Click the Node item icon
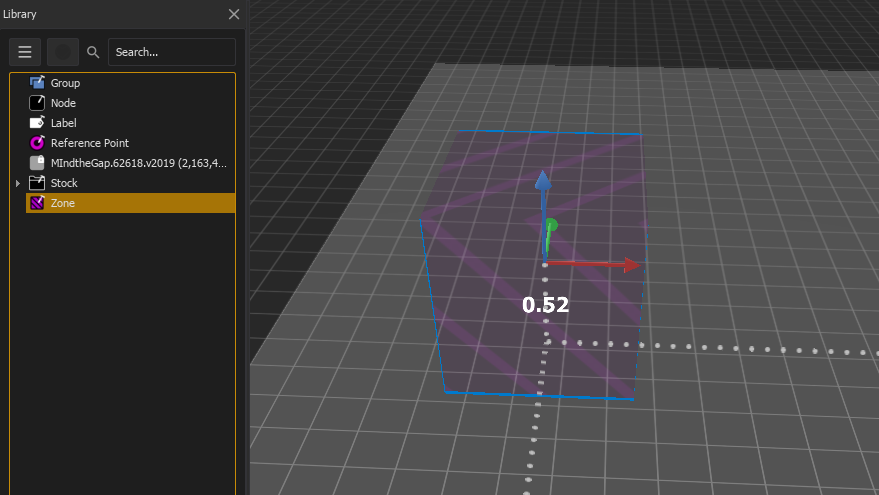This screenshot has height=495, width=879. pos(37,103)
